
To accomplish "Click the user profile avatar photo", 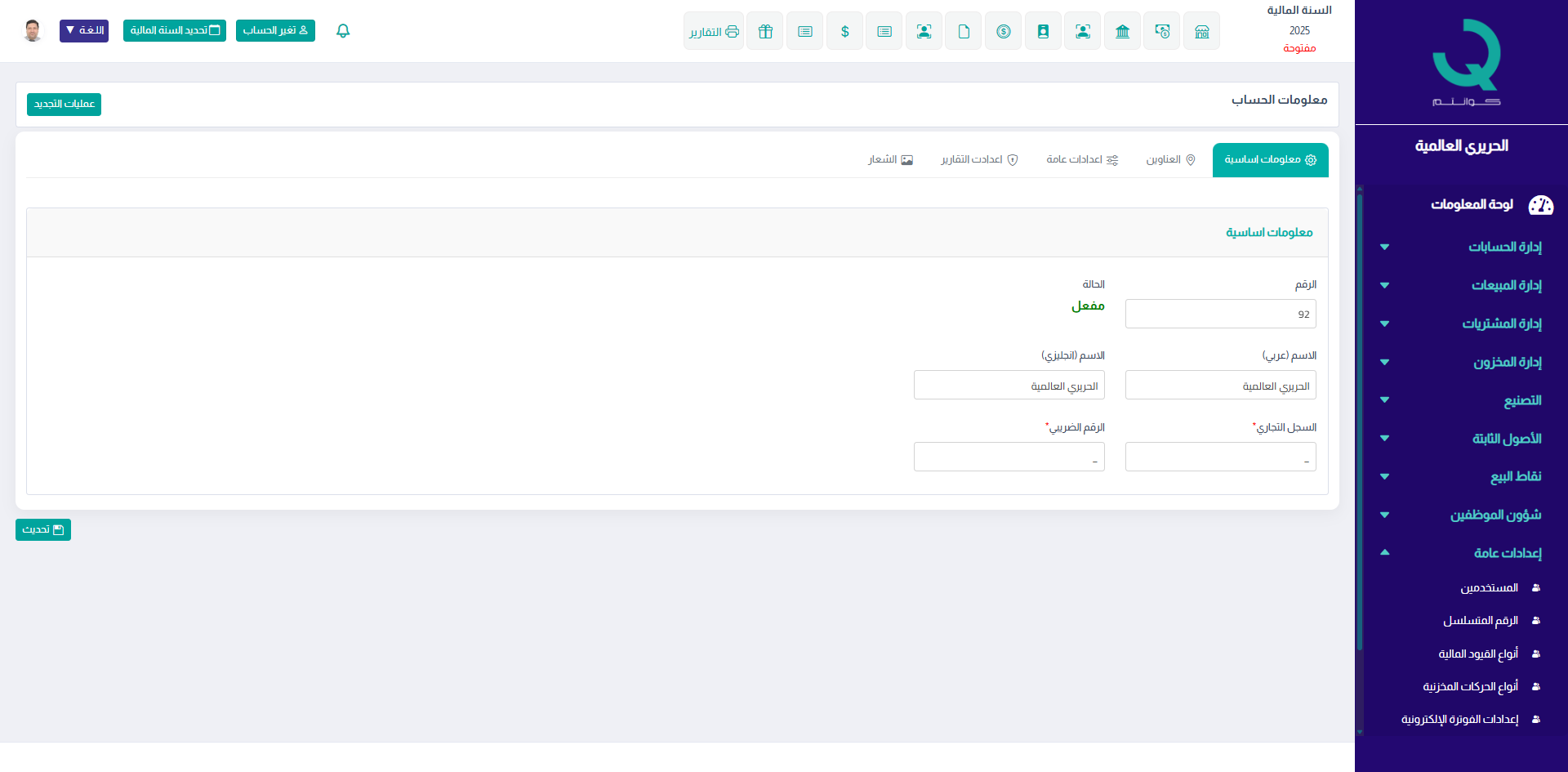I will pos(33,31).
